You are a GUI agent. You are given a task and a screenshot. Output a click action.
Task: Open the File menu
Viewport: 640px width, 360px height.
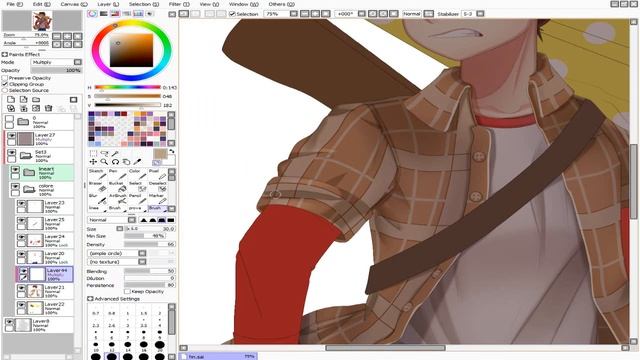click(x=14, y=4)
